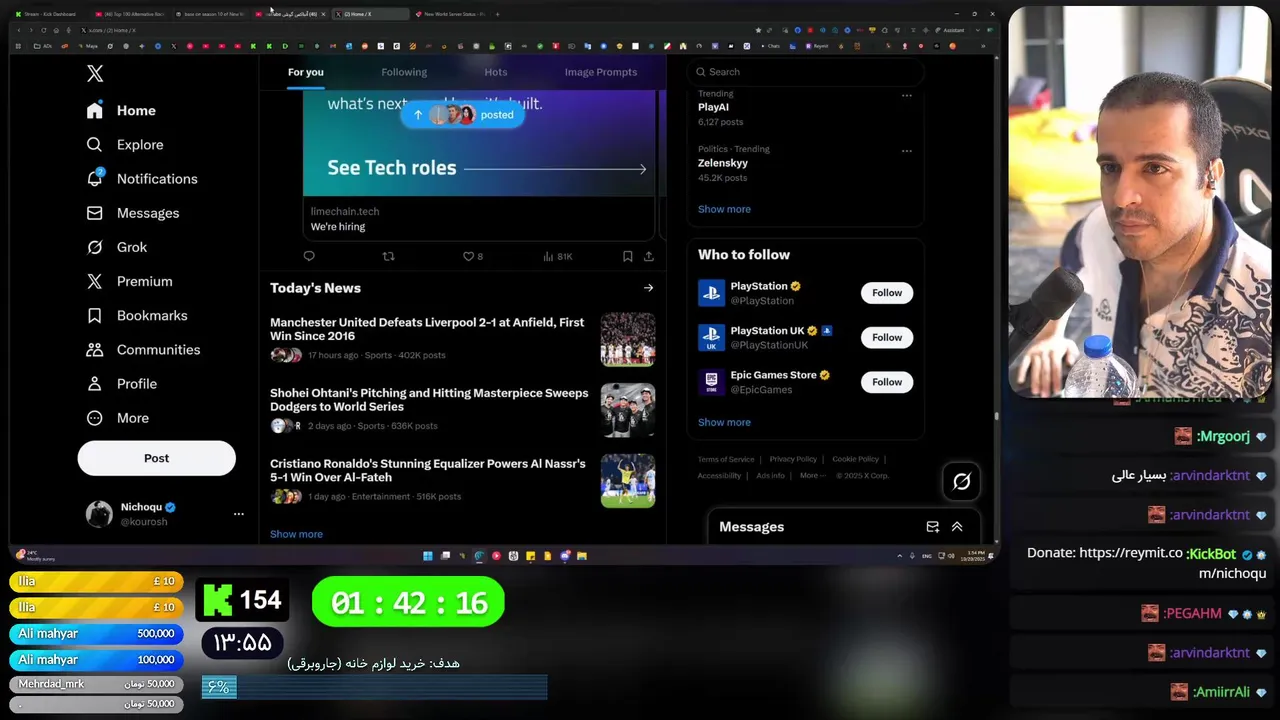Open Ads info footer link
The image size is (1280, 720).
coord(770,475)
